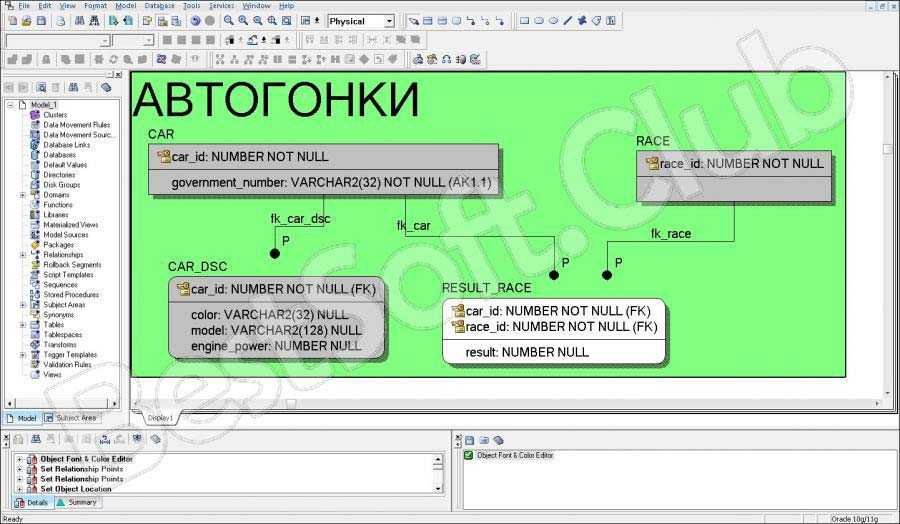Expand the Tables tree node

point(23,325)
